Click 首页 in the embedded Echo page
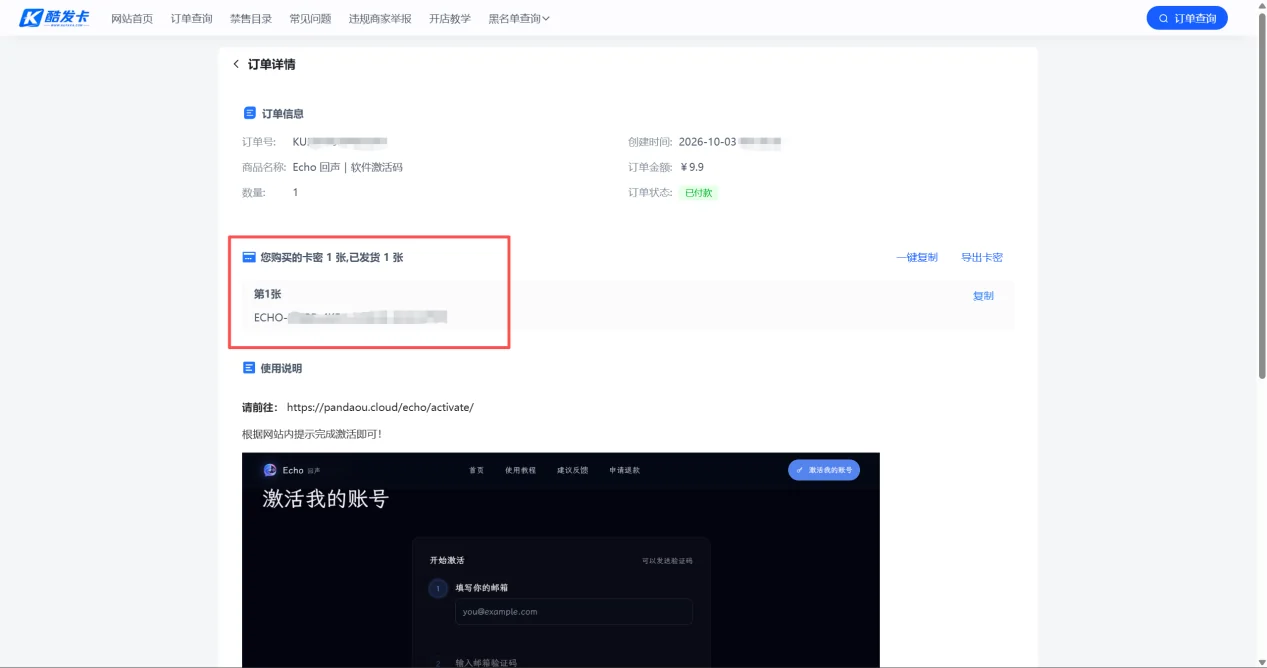 pos(476,470)
